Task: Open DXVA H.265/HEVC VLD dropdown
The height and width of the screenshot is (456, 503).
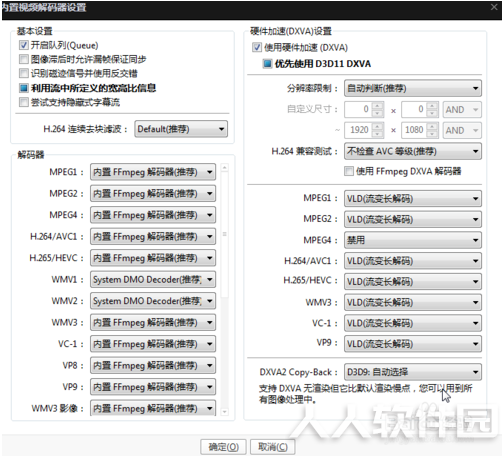Action: (413, 282)
